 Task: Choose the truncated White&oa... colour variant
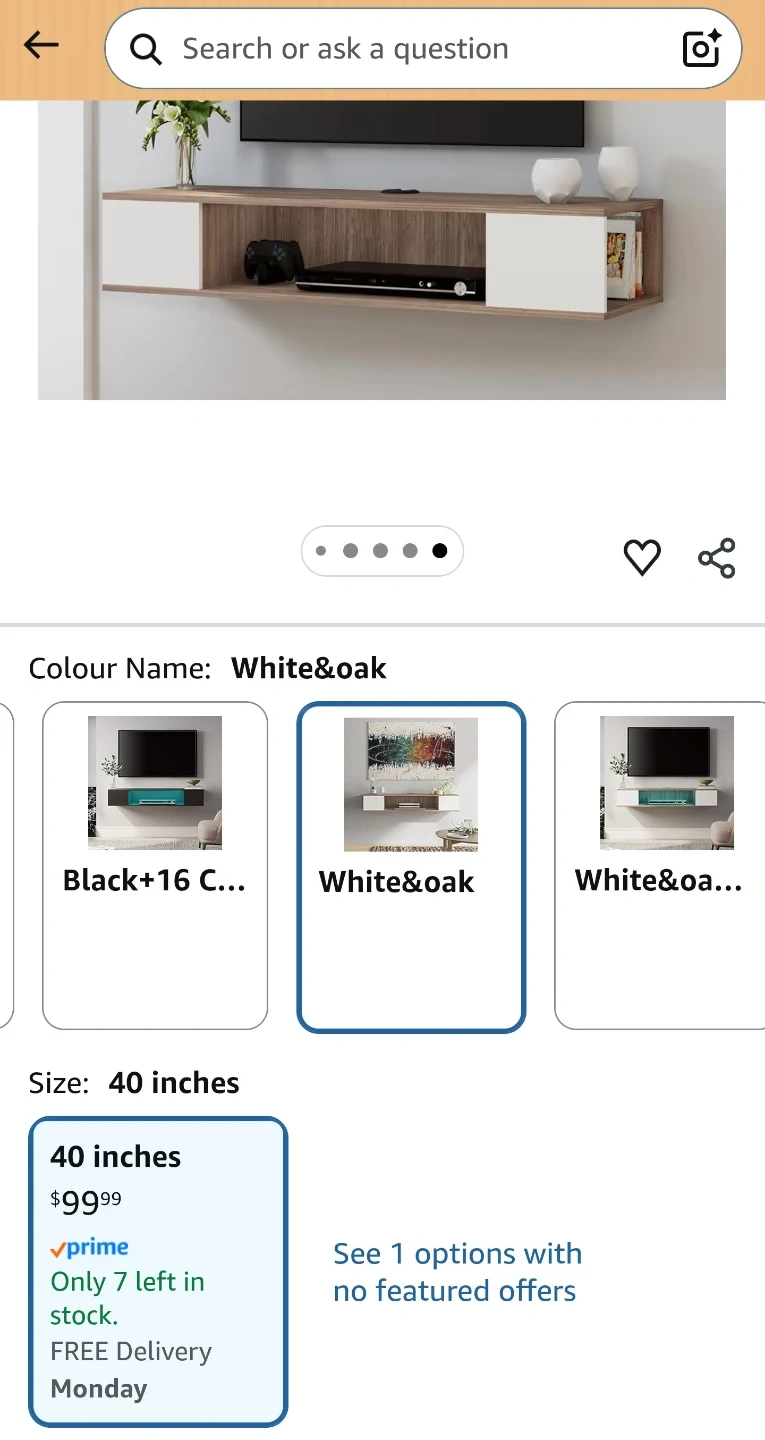(660, 865)
